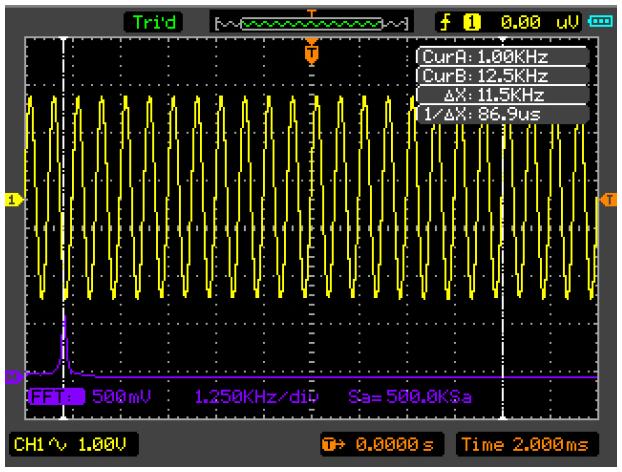Click the purple math channel ground marker
Screen dimensions: 622x472
(13, 377)
